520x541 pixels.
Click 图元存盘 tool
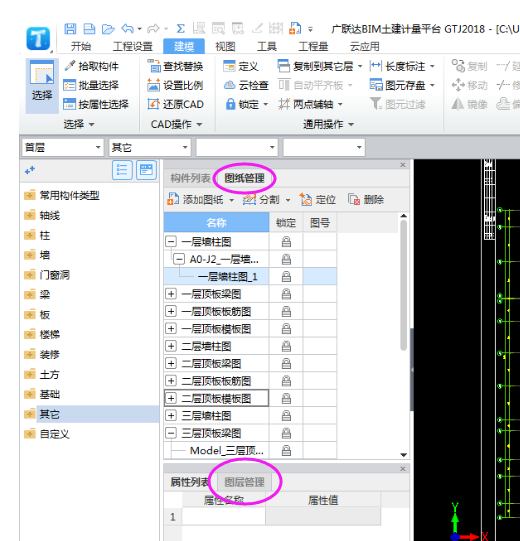[398, 85]
